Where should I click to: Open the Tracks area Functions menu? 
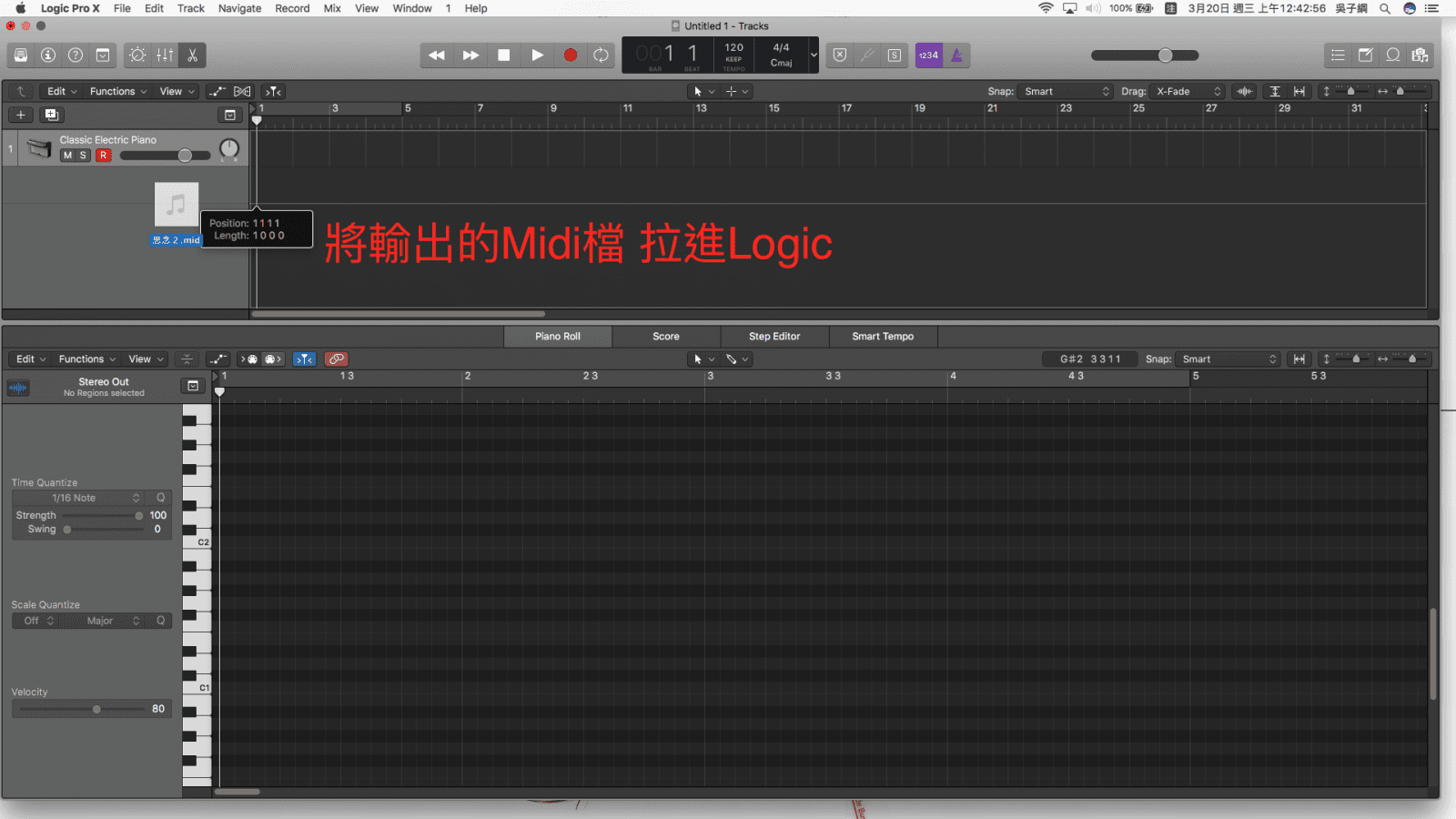coord(118,91)
